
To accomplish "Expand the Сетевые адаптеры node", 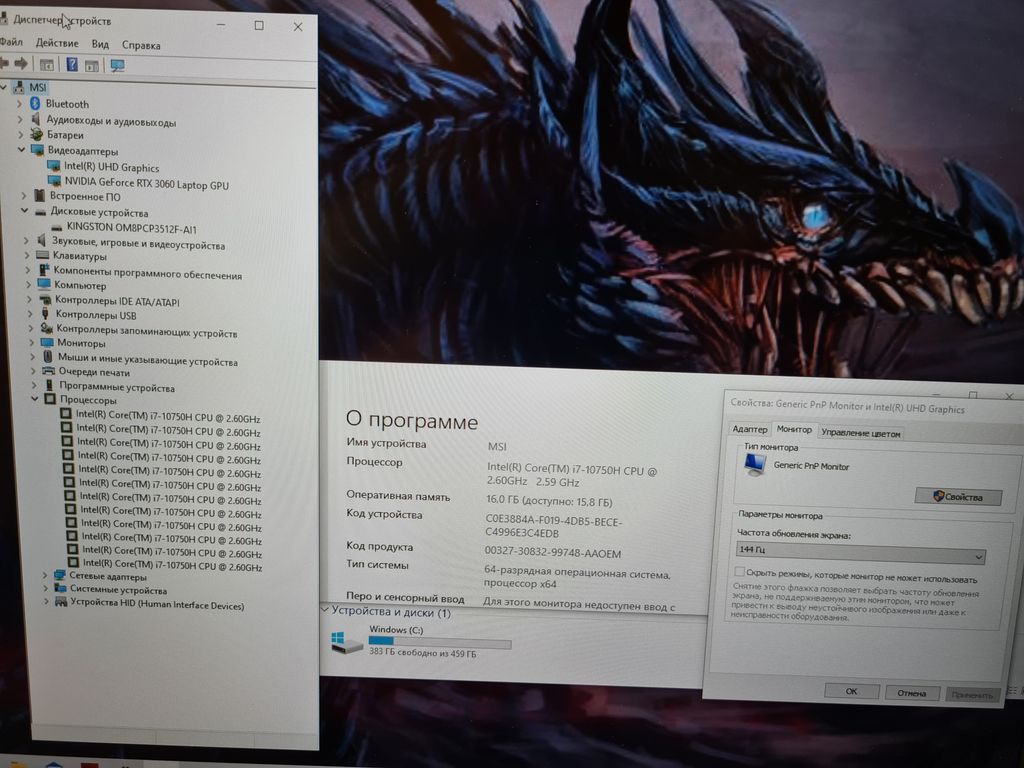I will 45,576.
